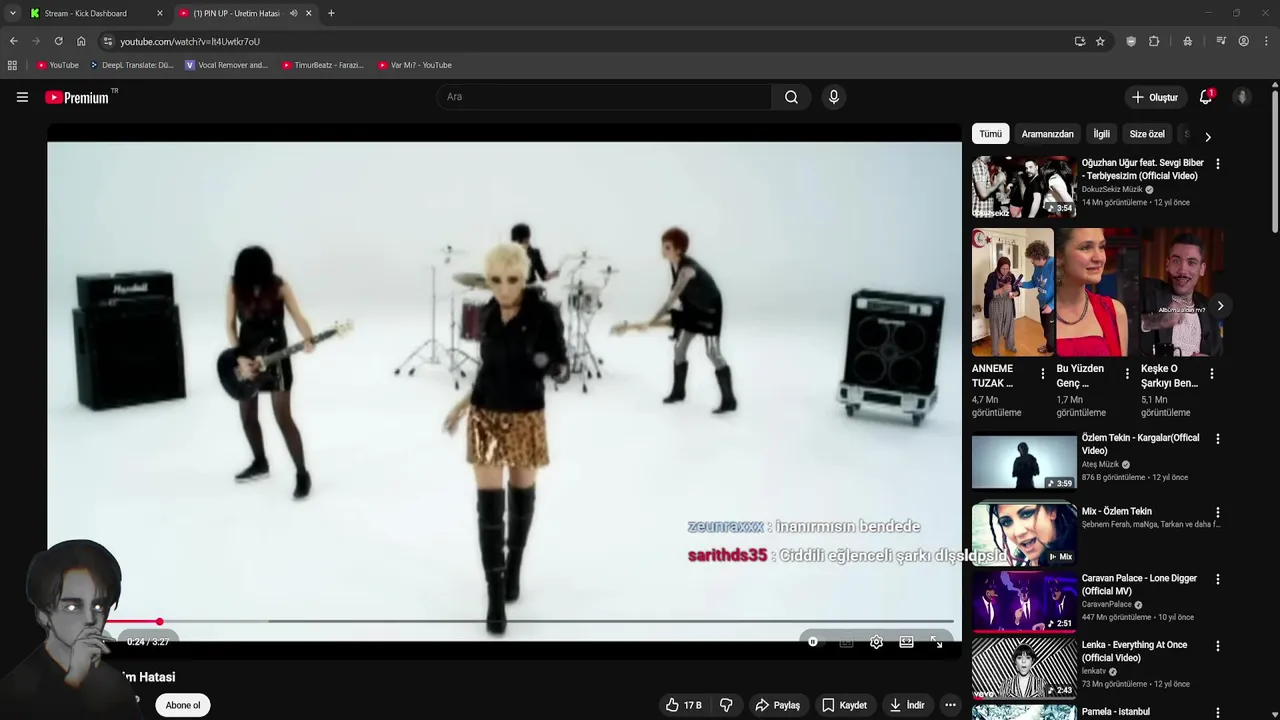Viewport: 1280px width, 720px height.
Task: Go back in browser history
Action: coord(13,41)
